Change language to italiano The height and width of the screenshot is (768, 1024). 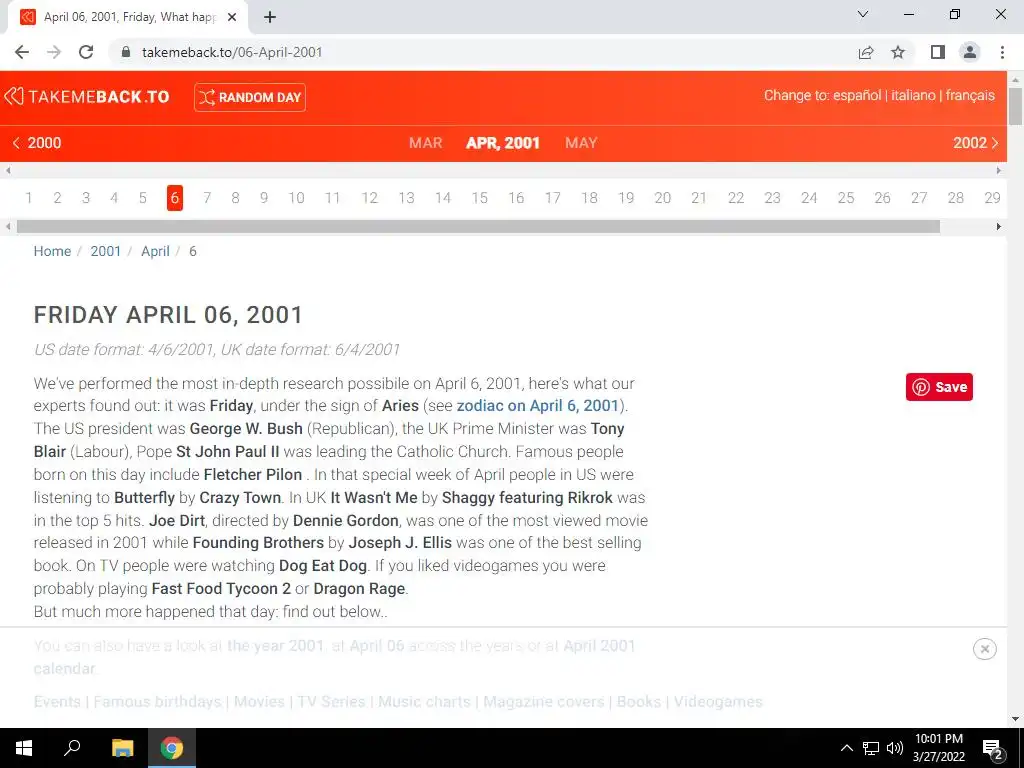913,95
